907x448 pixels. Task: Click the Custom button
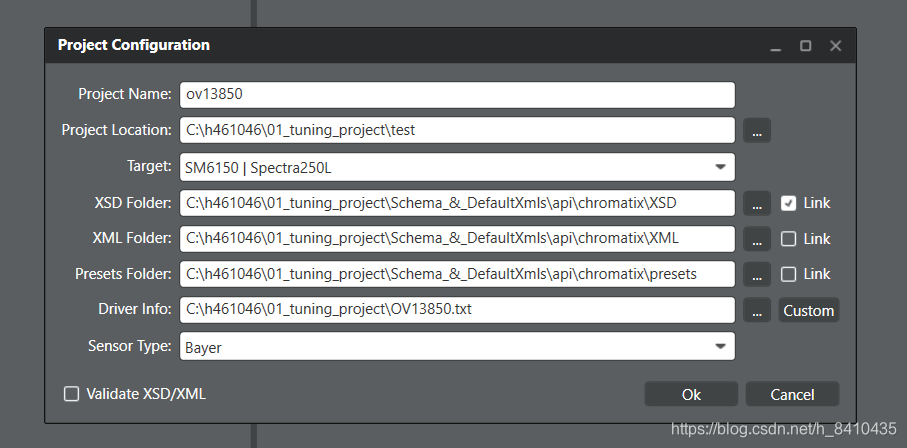click(809, 310)
